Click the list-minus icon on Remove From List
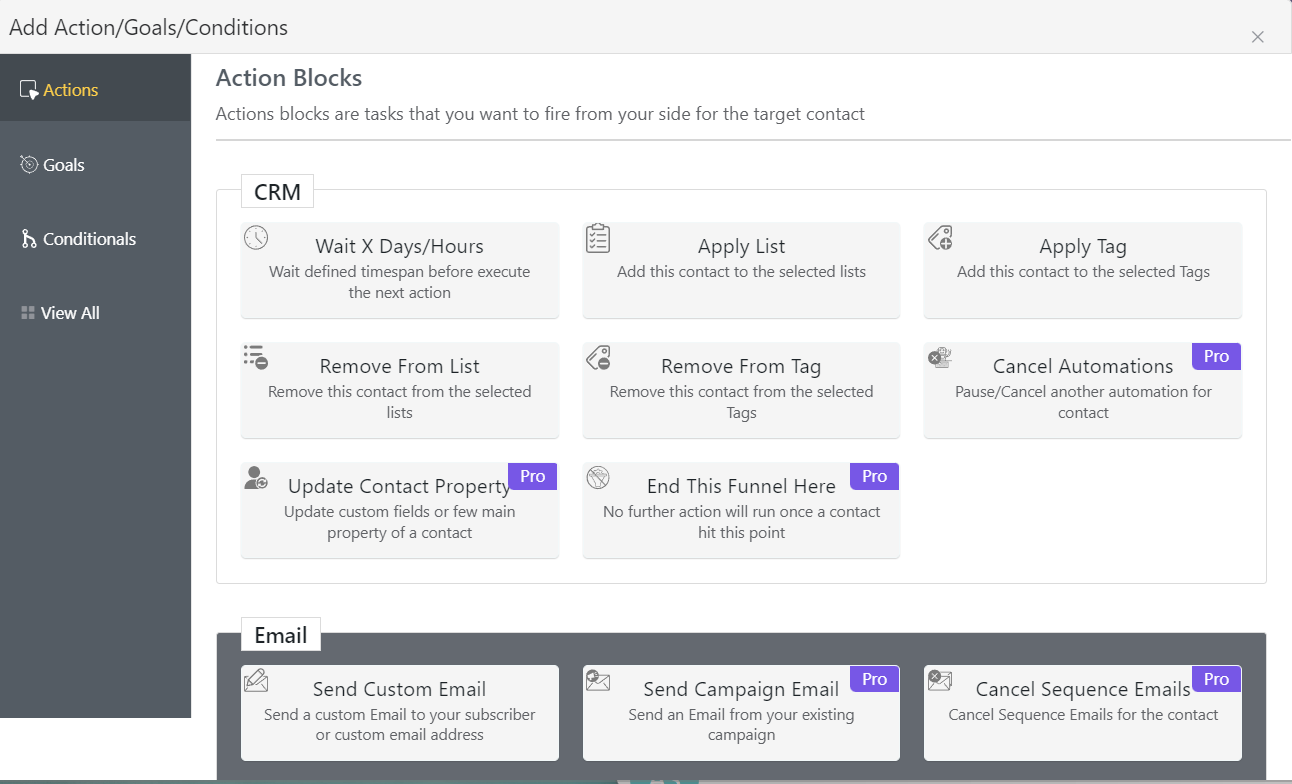Screen dimensions: 1292x784 (x=256, y=358)
